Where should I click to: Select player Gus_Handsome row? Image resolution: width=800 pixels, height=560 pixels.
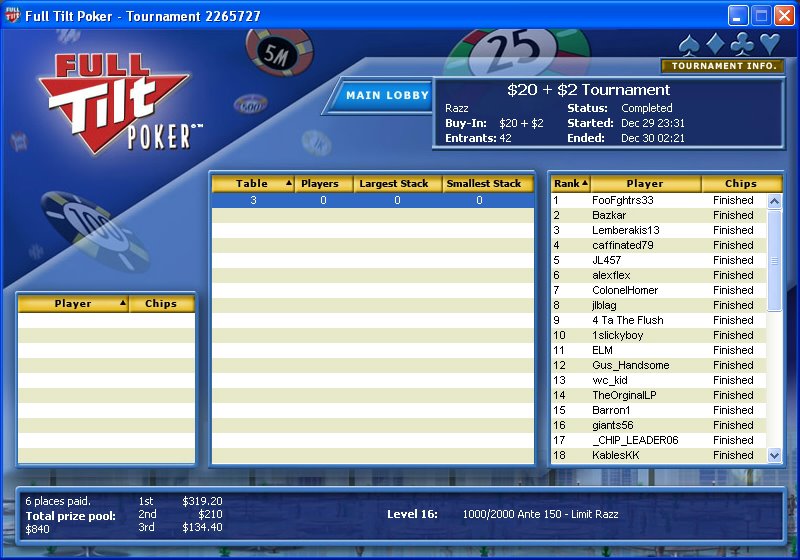(x=659, y=365)
